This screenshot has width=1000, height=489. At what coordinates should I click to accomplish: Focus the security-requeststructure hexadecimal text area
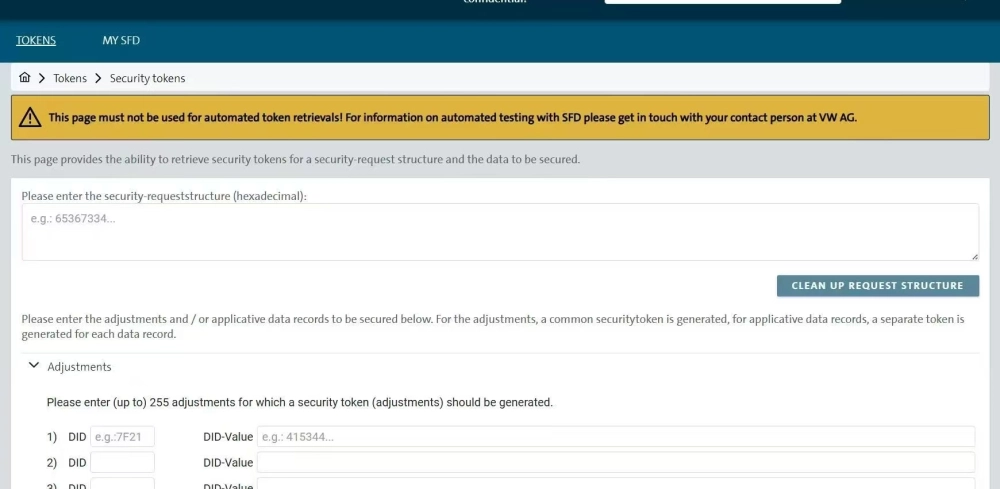click(500, 232)
